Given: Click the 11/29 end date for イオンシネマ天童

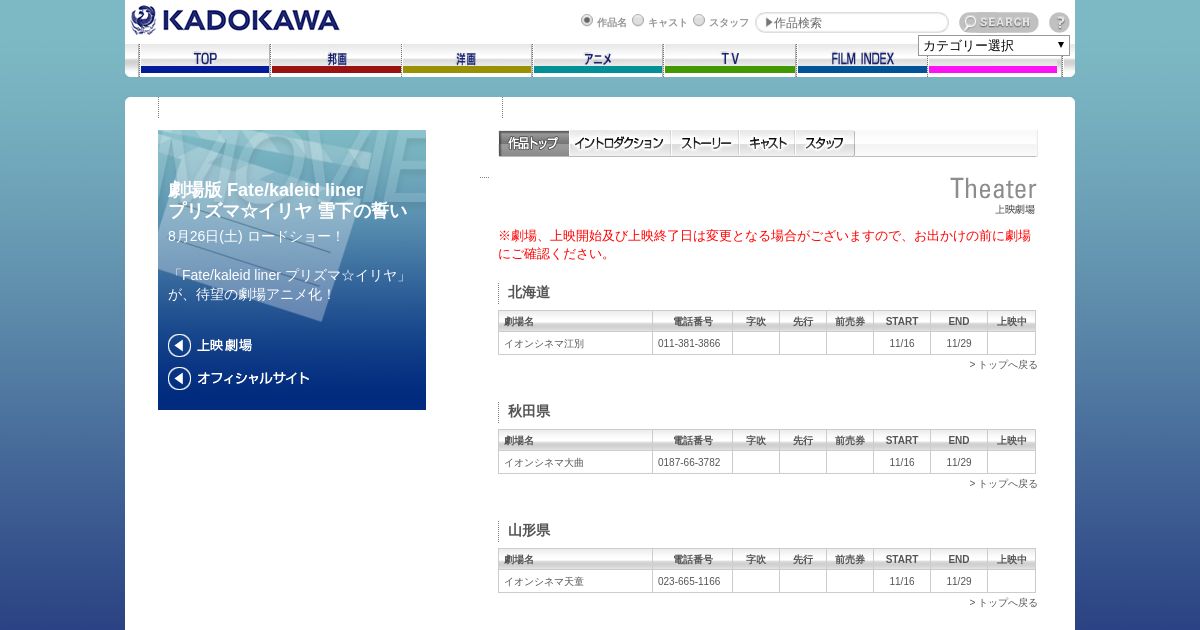Looking at the screenshot, I should [x=959, y=581].
